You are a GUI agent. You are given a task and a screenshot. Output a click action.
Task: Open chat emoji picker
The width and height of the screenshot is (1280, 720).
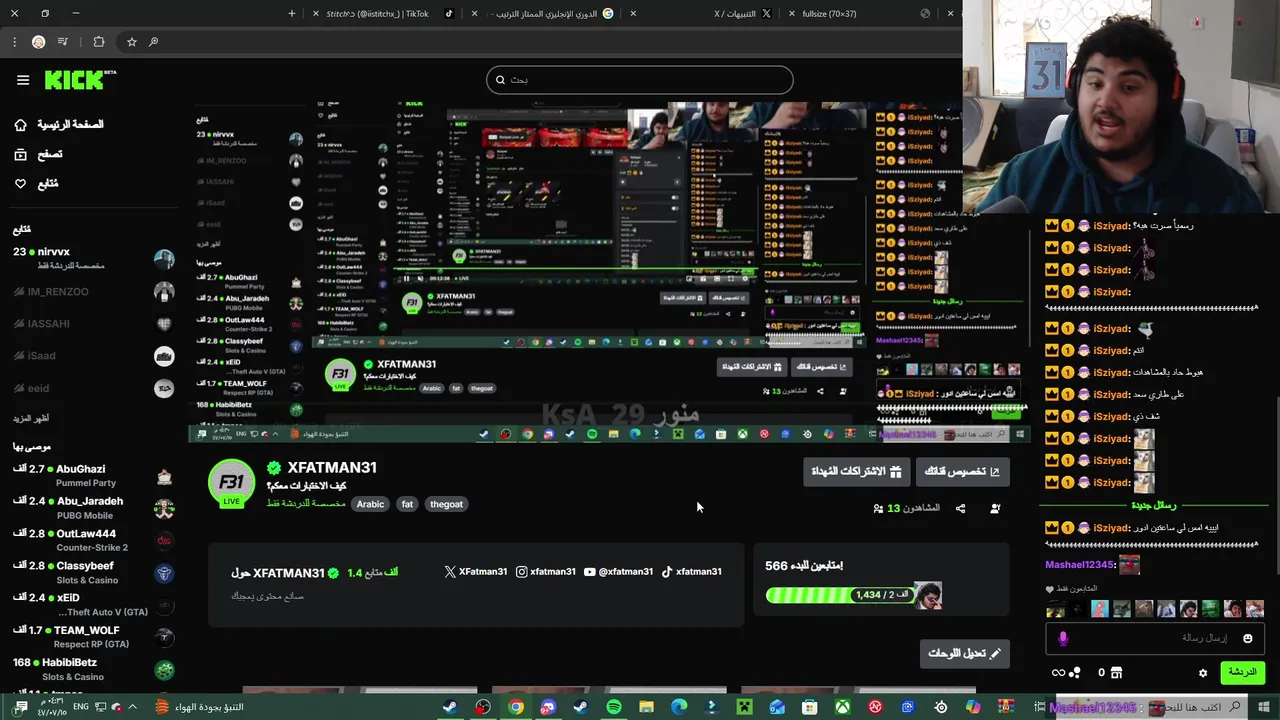1247,638
